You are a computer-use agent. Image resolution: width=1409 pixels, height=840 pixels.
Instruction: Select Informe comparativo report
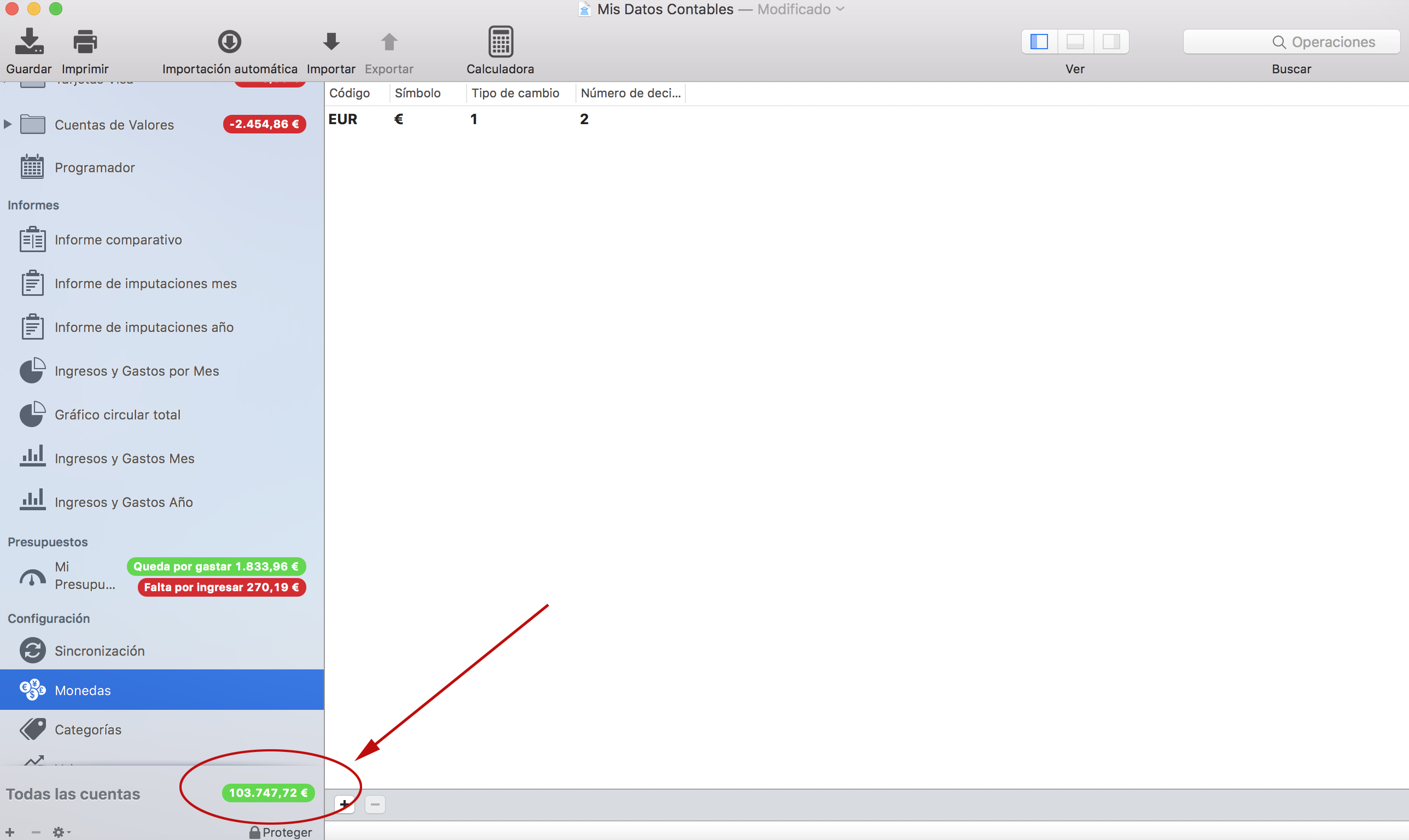tap(118, 240)
